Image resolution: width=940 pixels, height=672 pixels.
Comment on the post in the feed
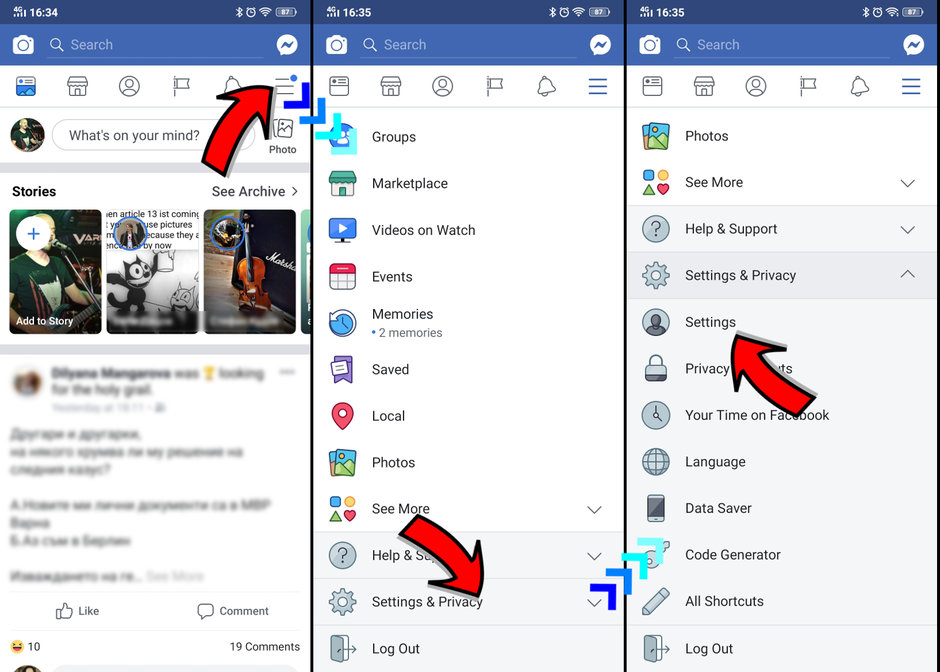point(233,611)
